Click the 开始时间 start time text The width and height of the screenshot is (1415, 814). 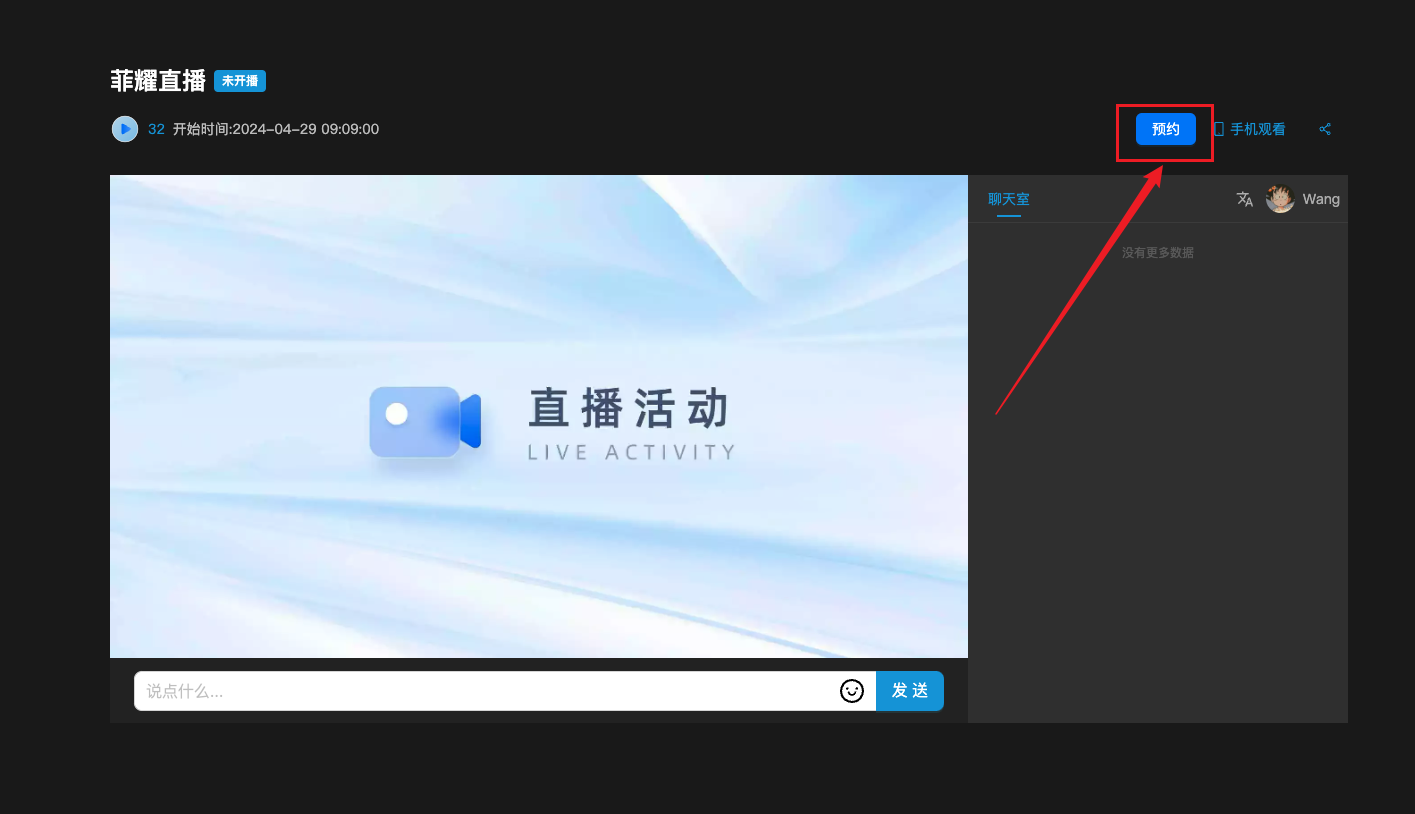click(276, 129)
